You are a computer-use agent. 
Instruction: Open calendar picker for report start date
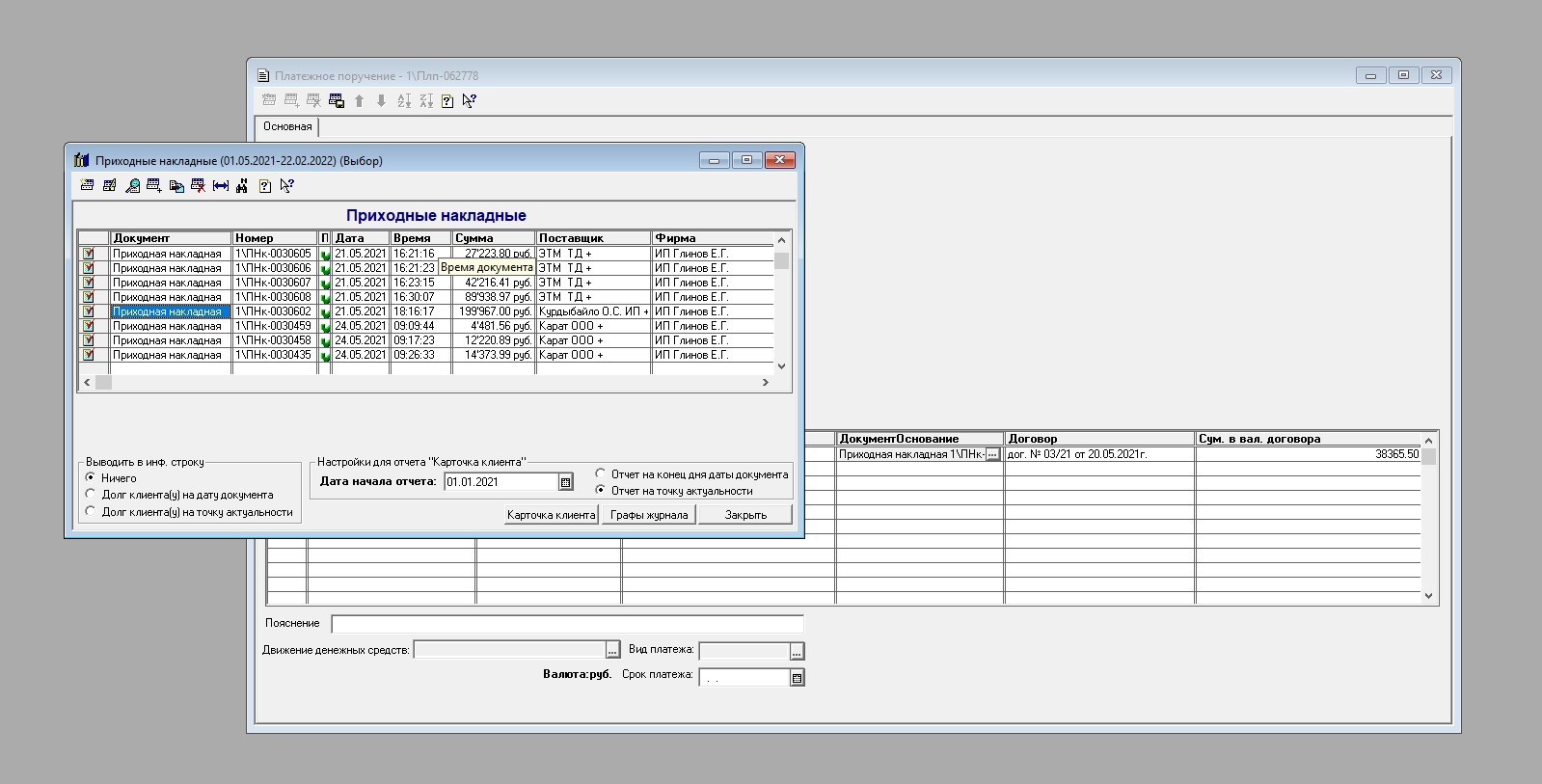pyautogui.click(x=566, y=482)
